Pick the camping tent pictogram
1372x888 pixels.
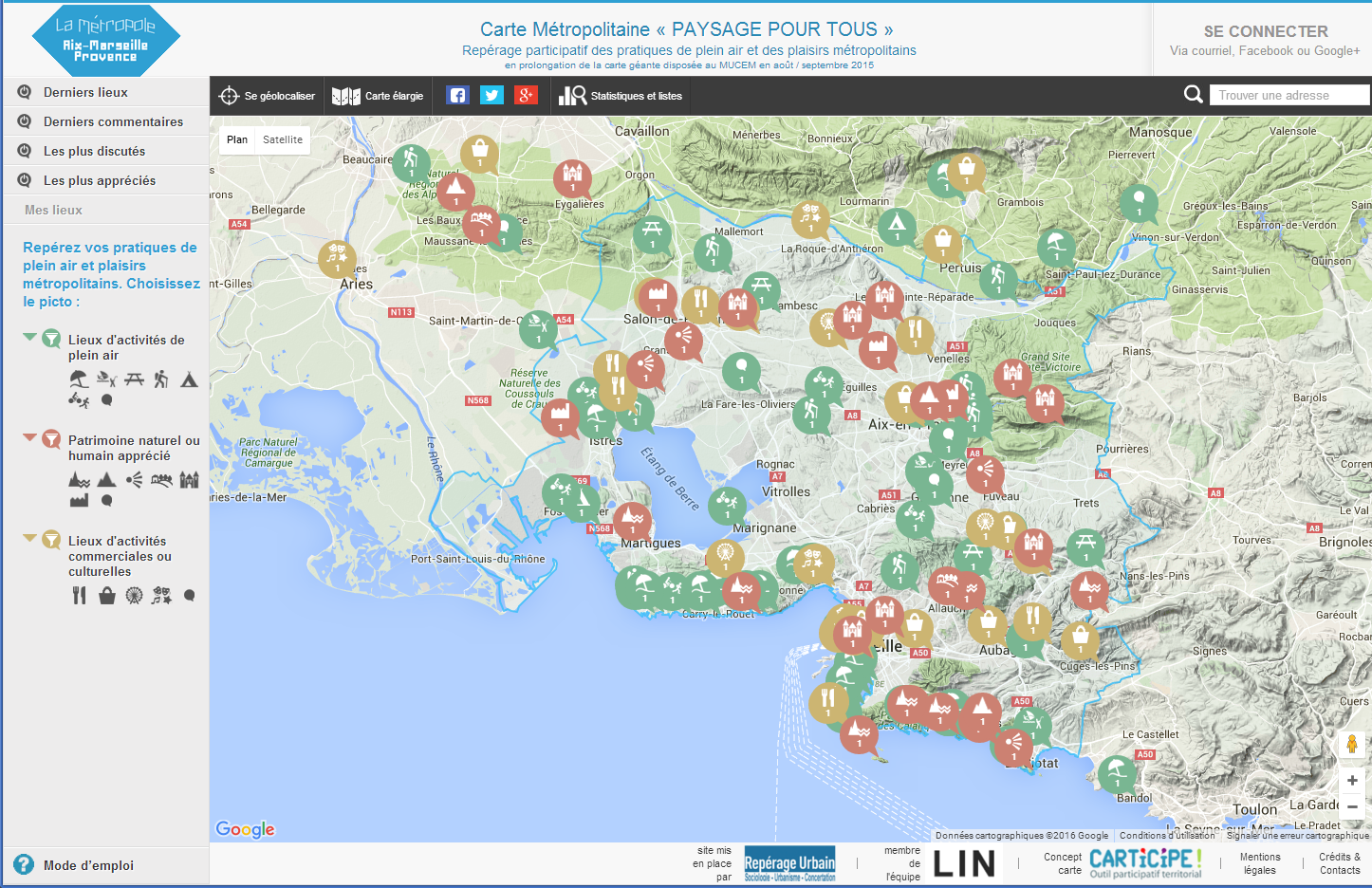click(189, 379)
